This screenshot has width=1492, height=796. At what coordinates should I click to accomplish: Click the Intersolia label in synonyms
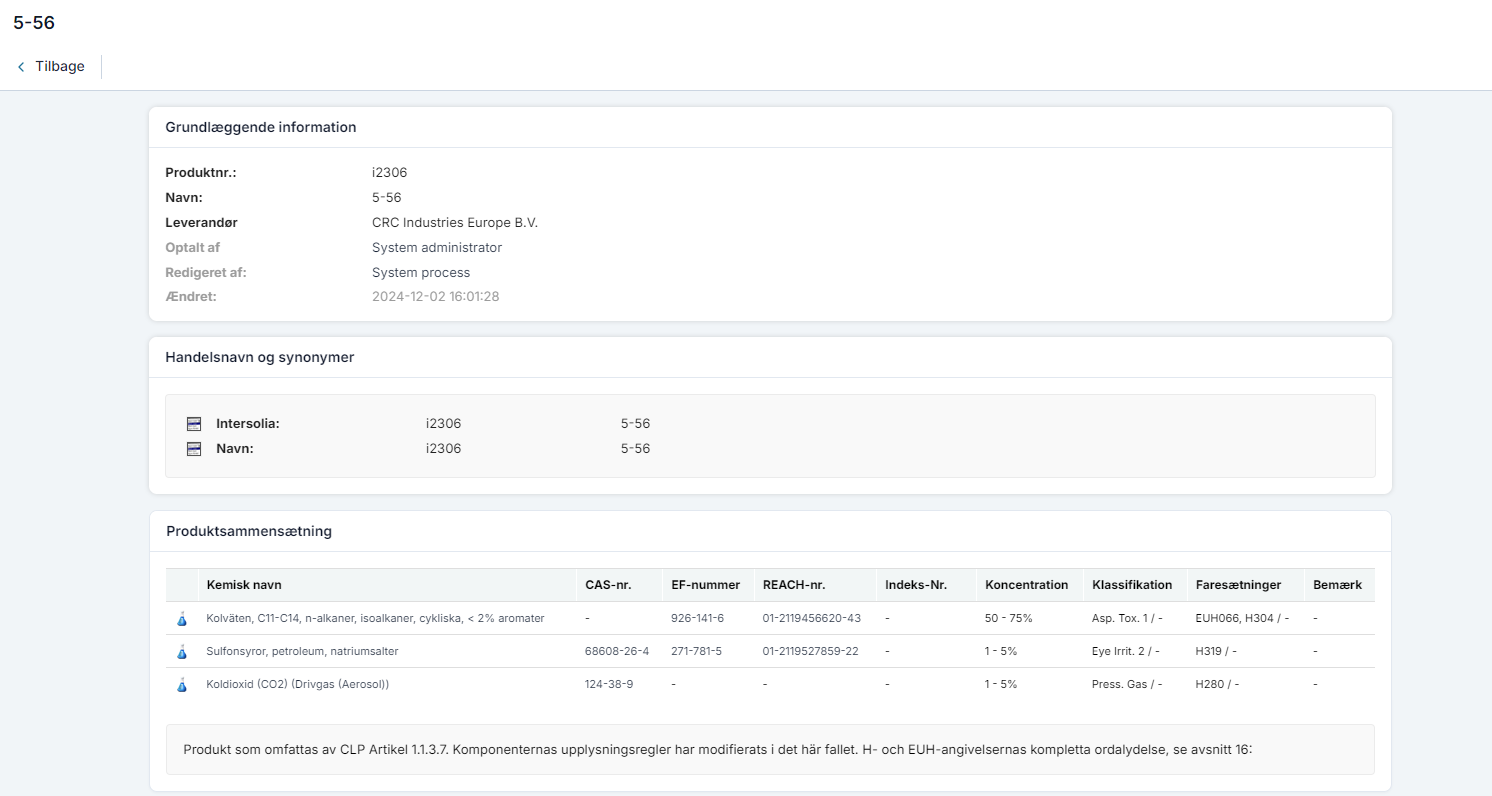pyautogui.click(x=248, y=424)
